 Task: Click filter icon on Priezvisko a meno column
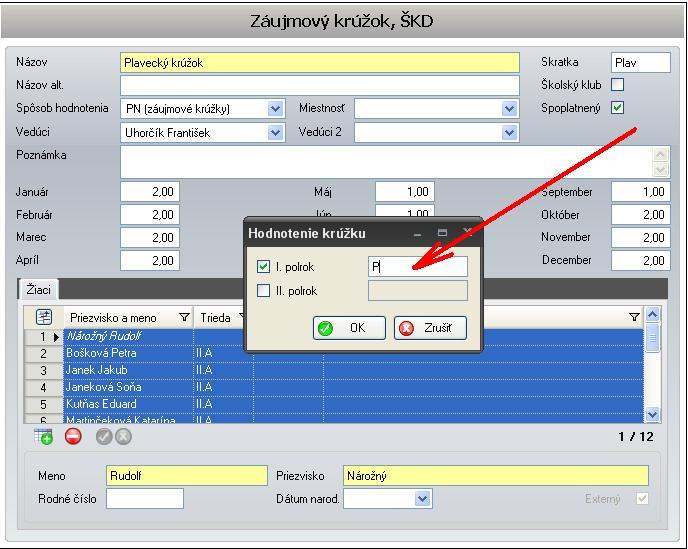pyautogui.click(x=184, y=318)
